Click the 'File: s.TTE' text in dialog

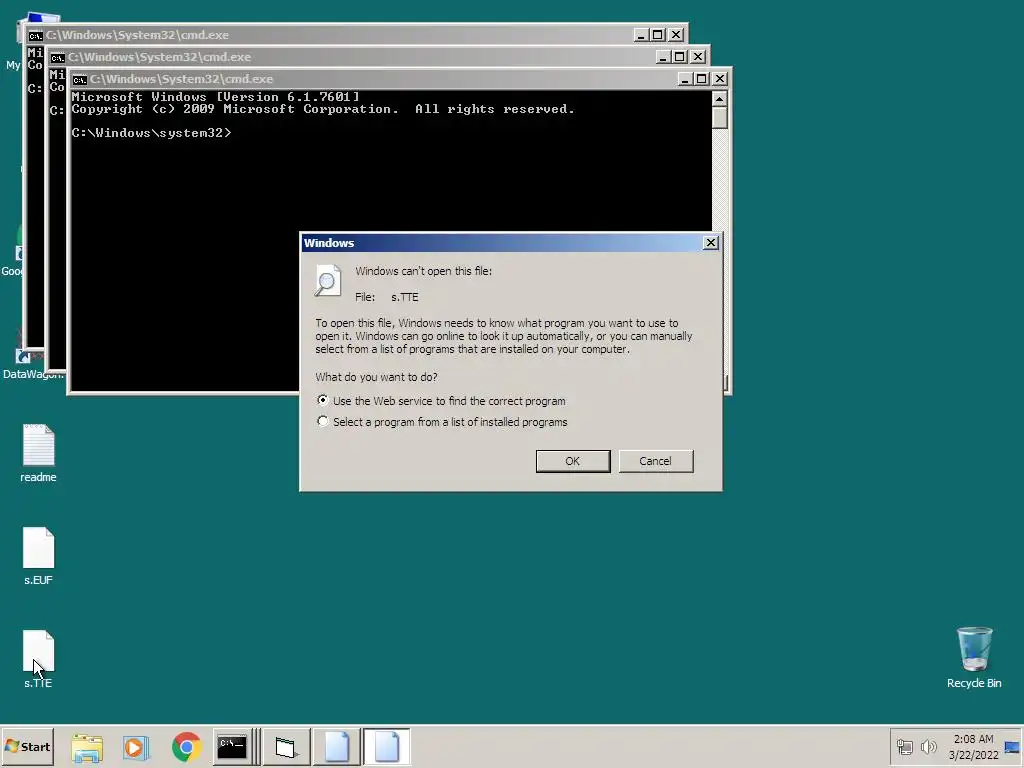(x=387, y=297)
